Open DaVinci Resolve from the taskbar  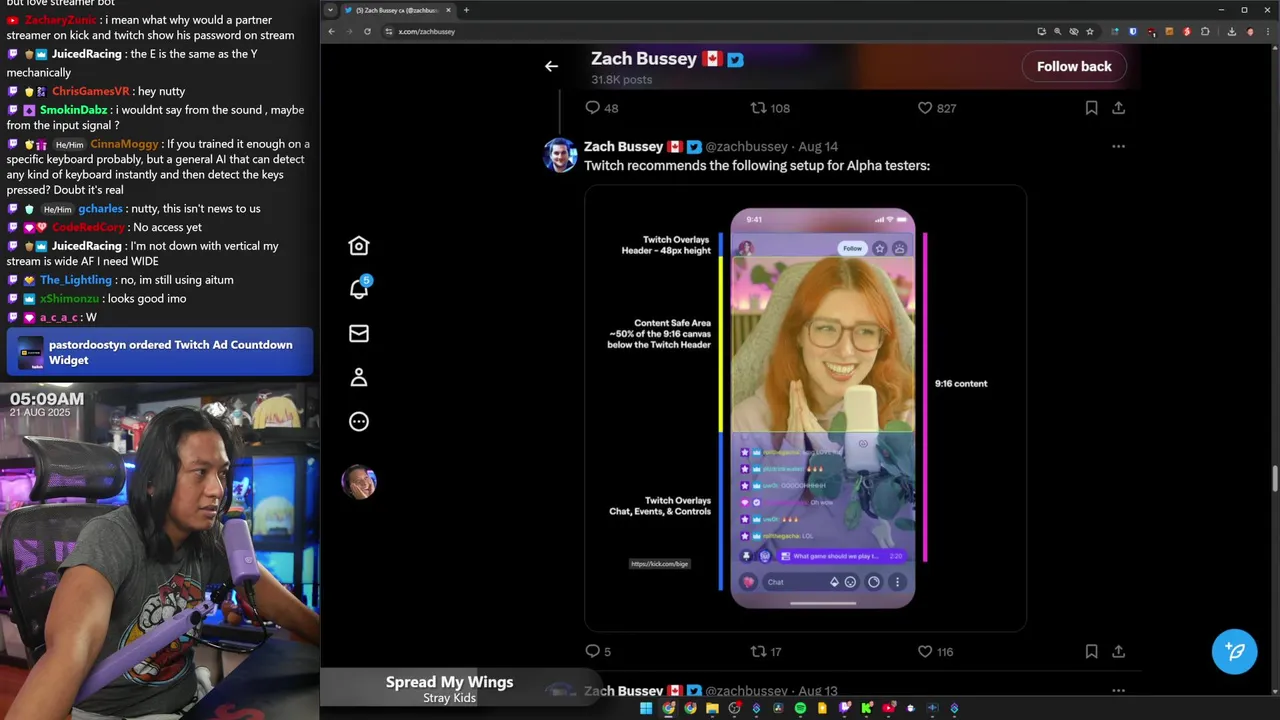(x=778, y=708)
